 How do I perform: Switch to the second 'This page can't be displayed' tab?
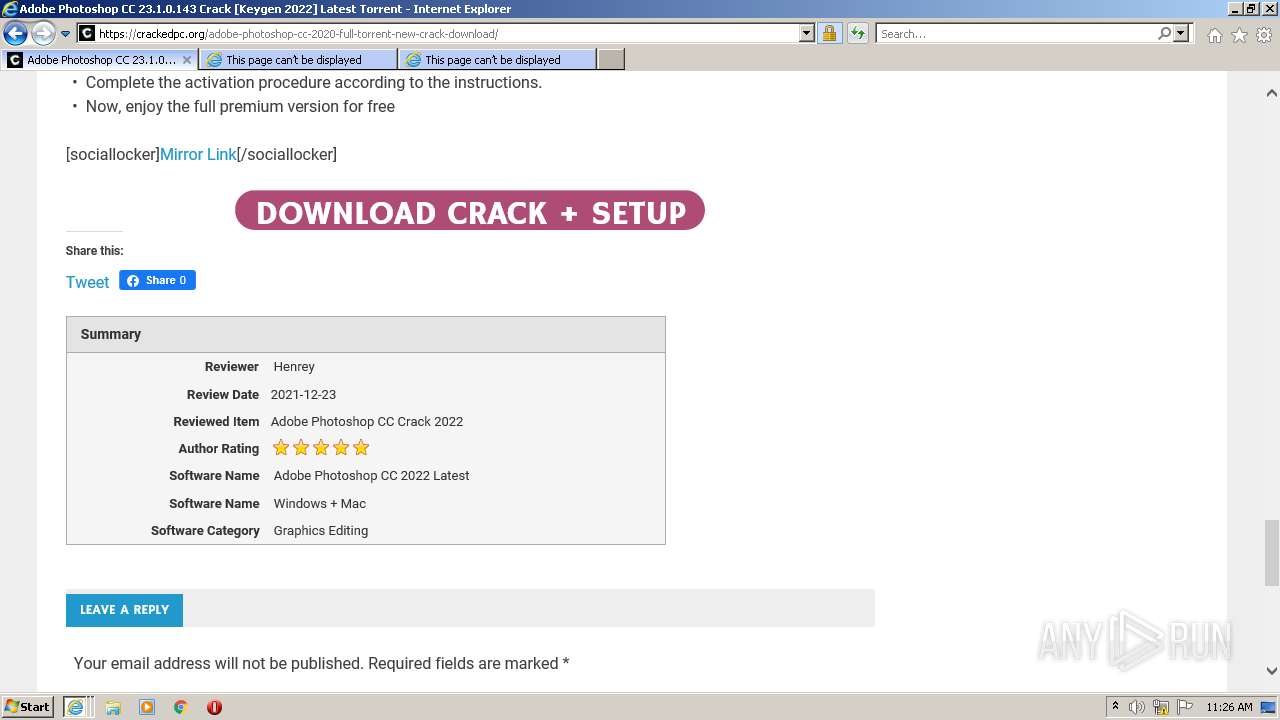[497, 60]
